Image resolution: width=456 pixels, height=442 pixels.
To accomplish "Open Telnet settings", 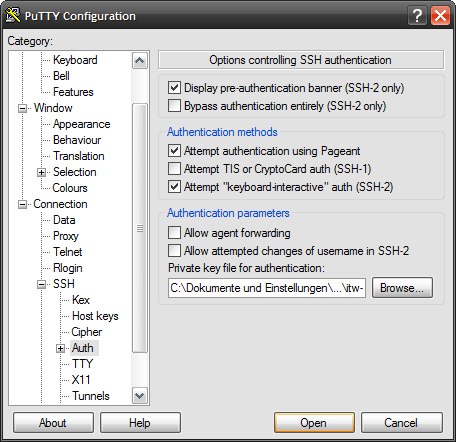I will [x=67, y=252].
